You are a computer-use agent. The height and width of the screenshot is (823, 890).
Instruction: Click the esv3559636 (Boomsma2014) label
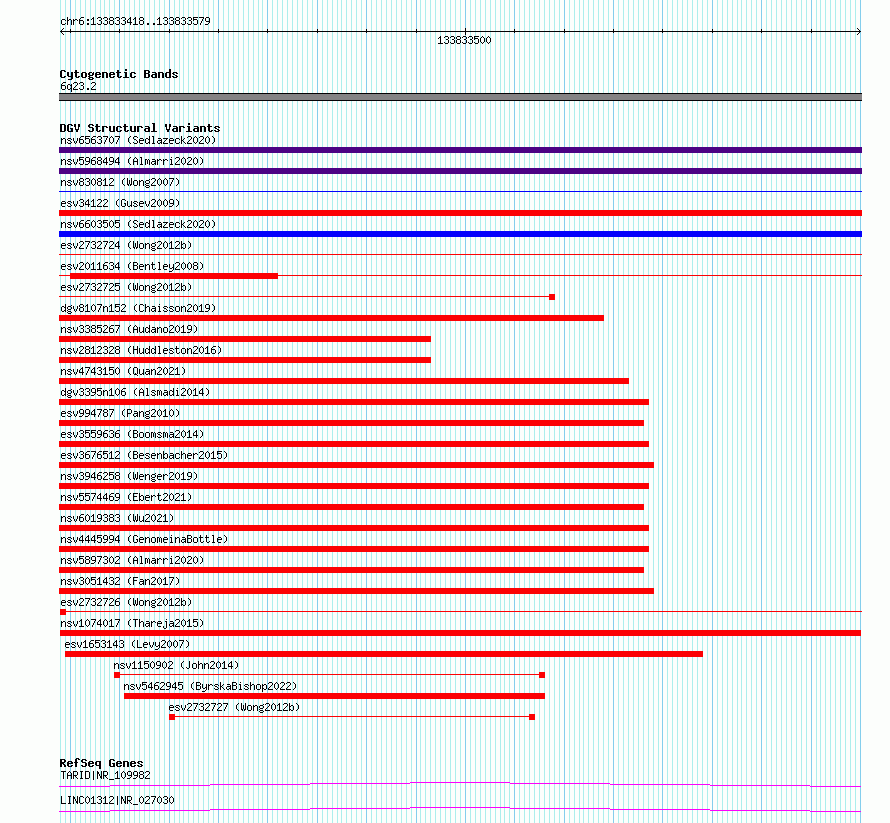click(132, 434)
